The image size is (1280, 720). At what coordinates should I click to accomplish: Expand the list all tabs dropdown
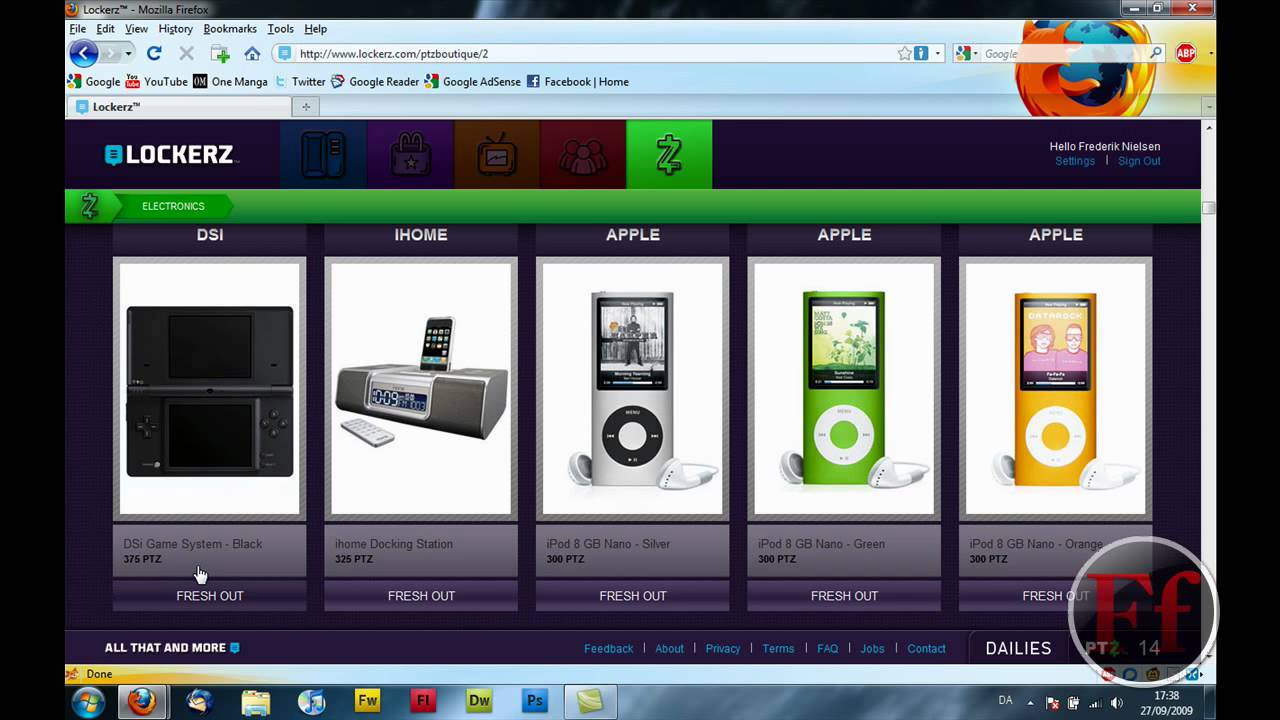(x=1208, y=107)
